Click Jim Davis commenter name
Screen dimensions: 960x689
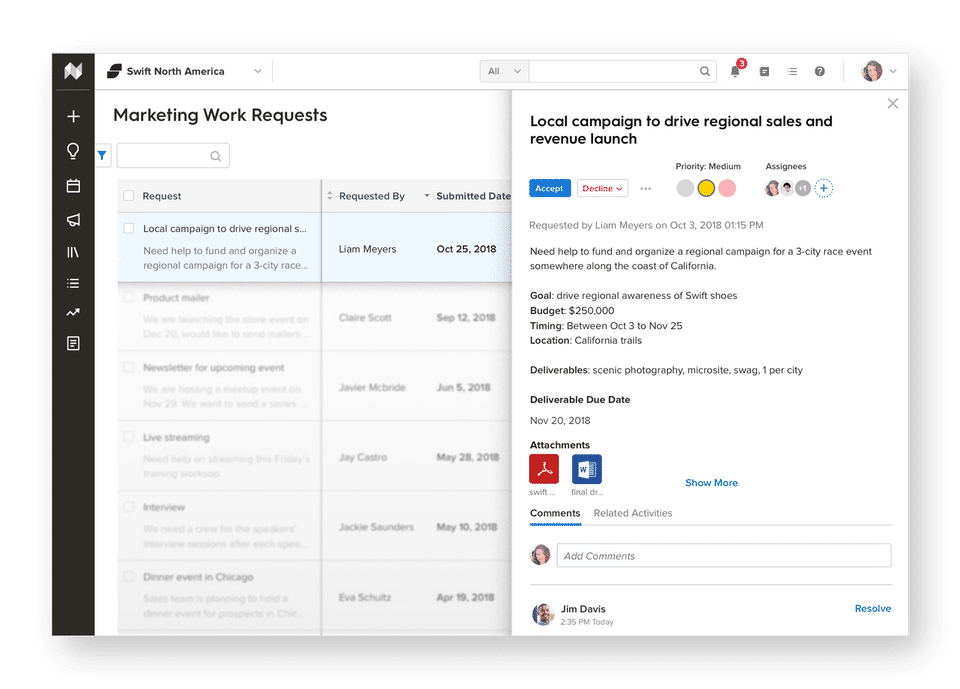pyautogui.click(x=583, y=609)
